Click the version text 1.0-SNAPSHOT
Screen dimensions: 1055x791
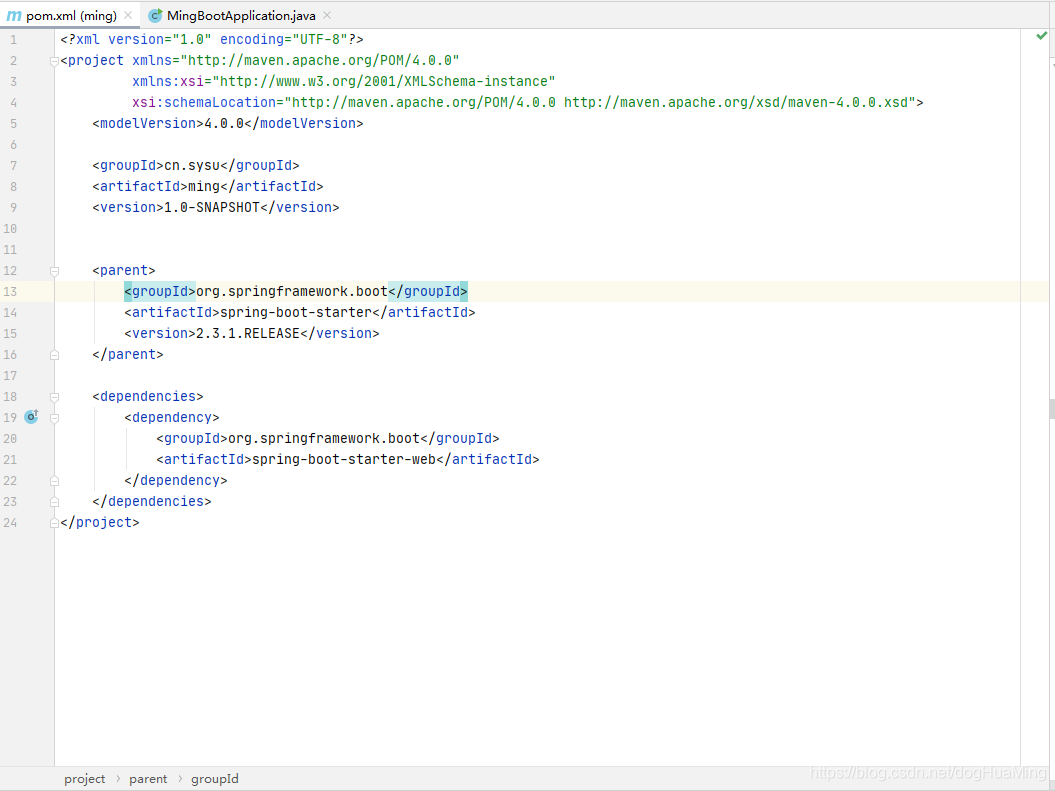pos(212,207)
